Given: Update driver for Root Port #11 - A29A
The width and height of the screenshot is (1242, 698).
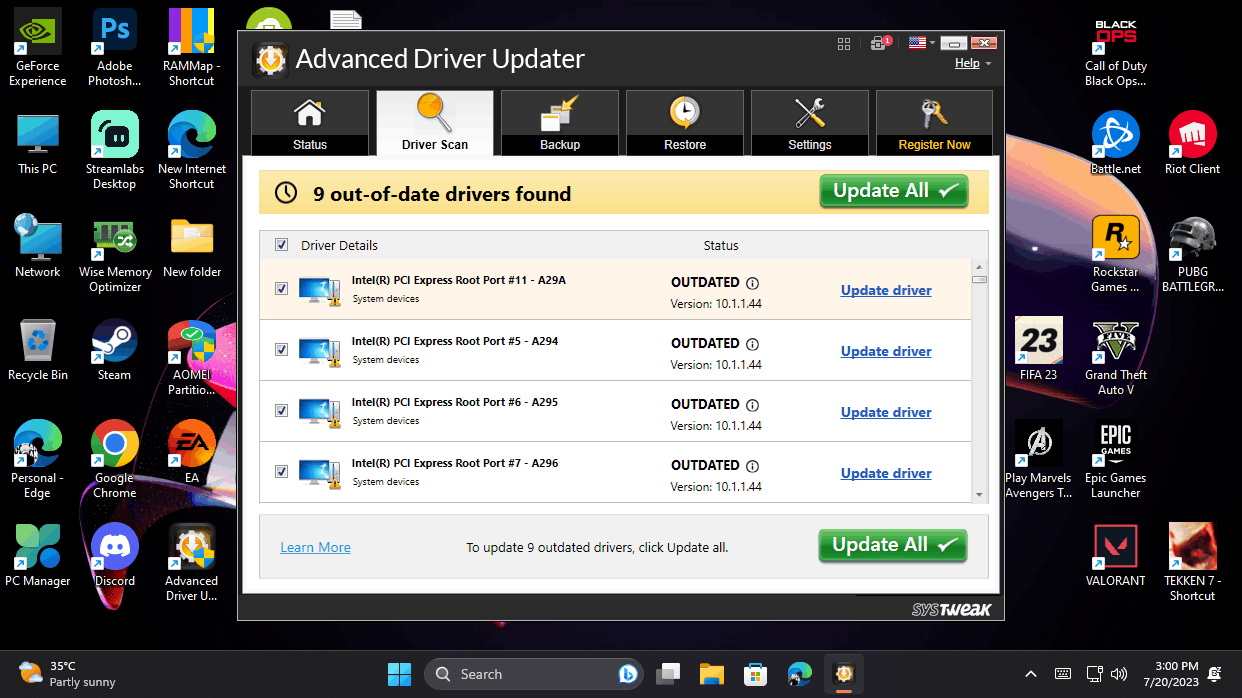Looking at the screenshot, I should point(886,290).
